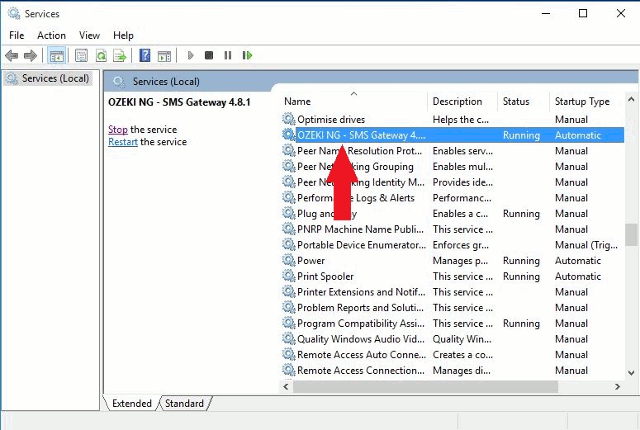
Task: Click gear icon beside Optimise drives
Action: [289, 119]
